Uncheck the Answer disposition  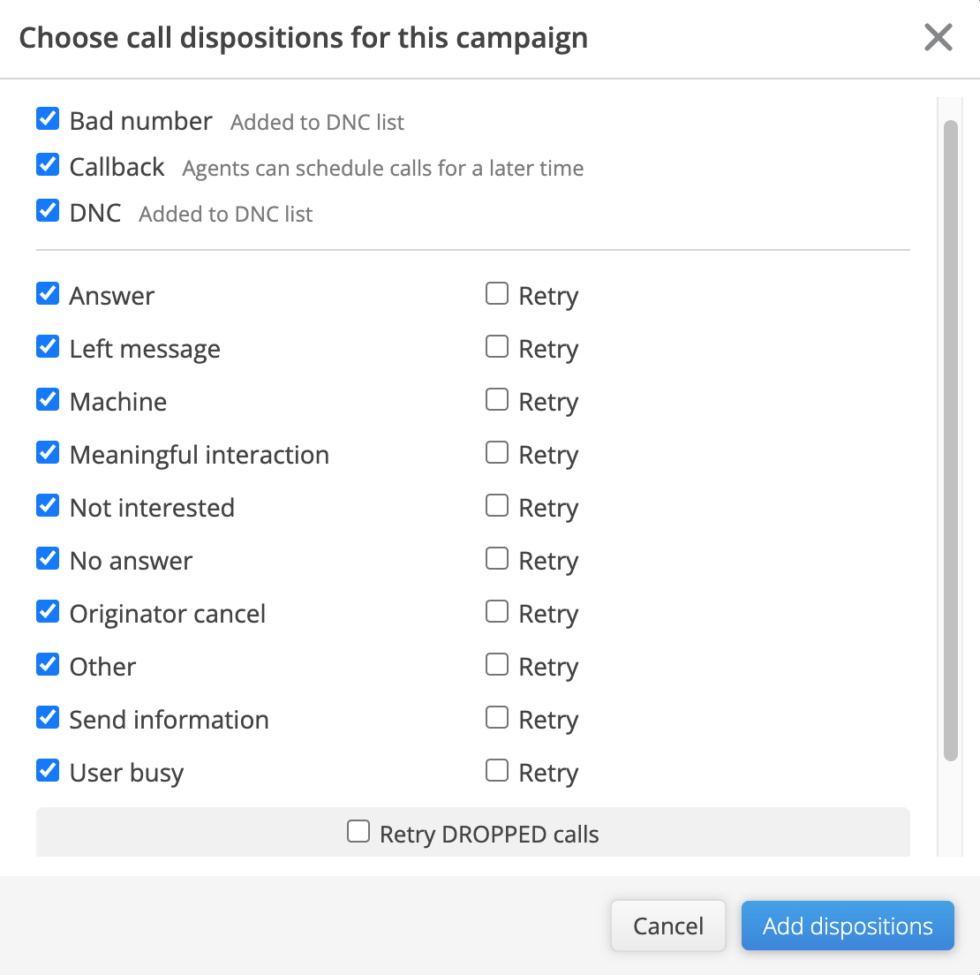pyautogui.click(x=47, y=294)
